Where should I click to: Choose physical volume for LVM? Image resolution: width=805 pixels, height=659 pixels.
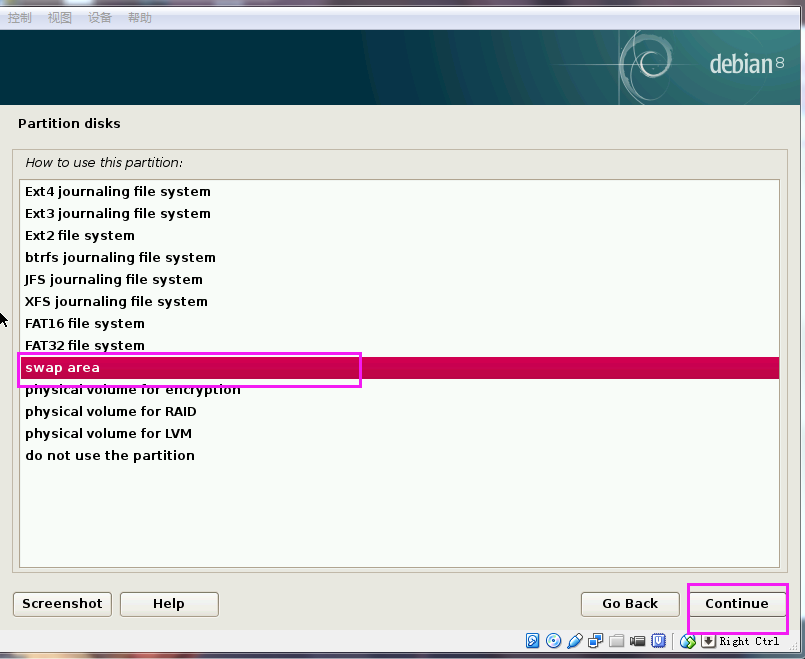108,434
